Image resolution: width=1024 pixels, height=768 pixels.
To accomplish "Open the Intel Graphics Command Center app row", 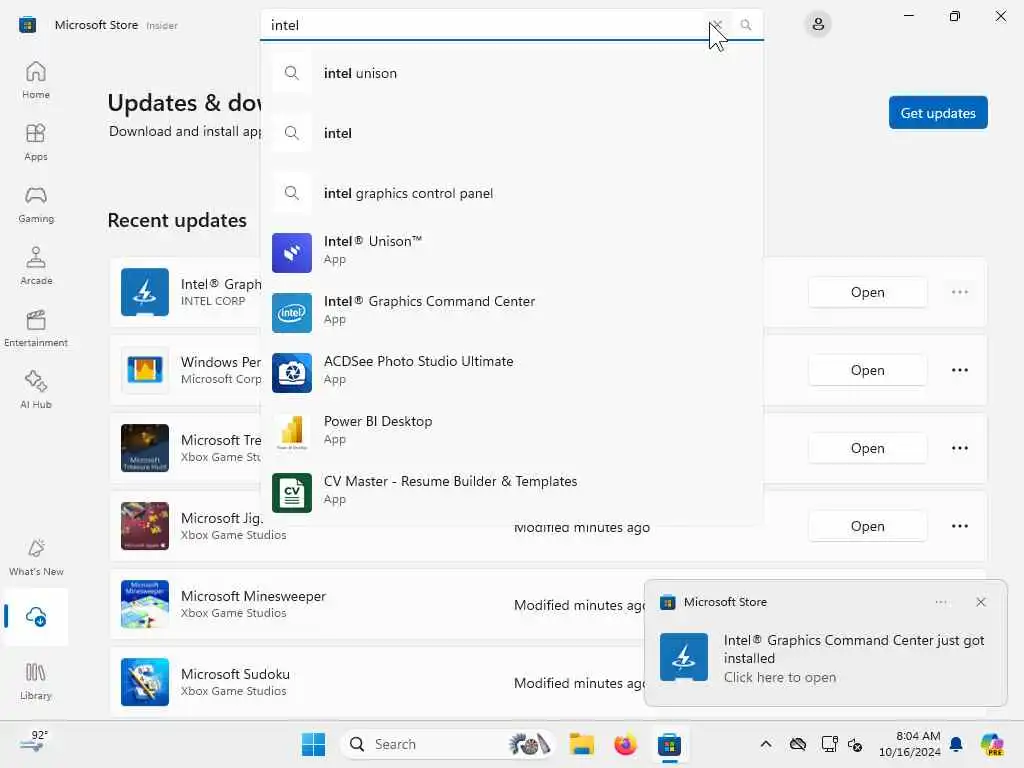I will [x=867, y=292].
